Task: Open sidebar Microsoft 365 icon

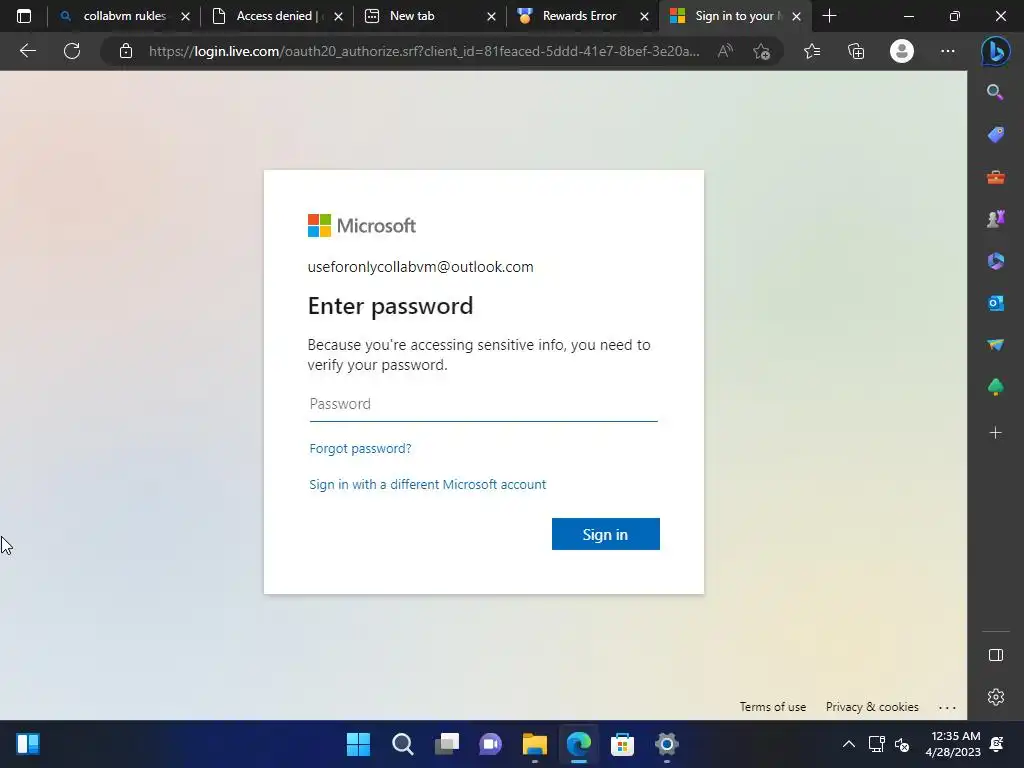Action: [995, 261]
